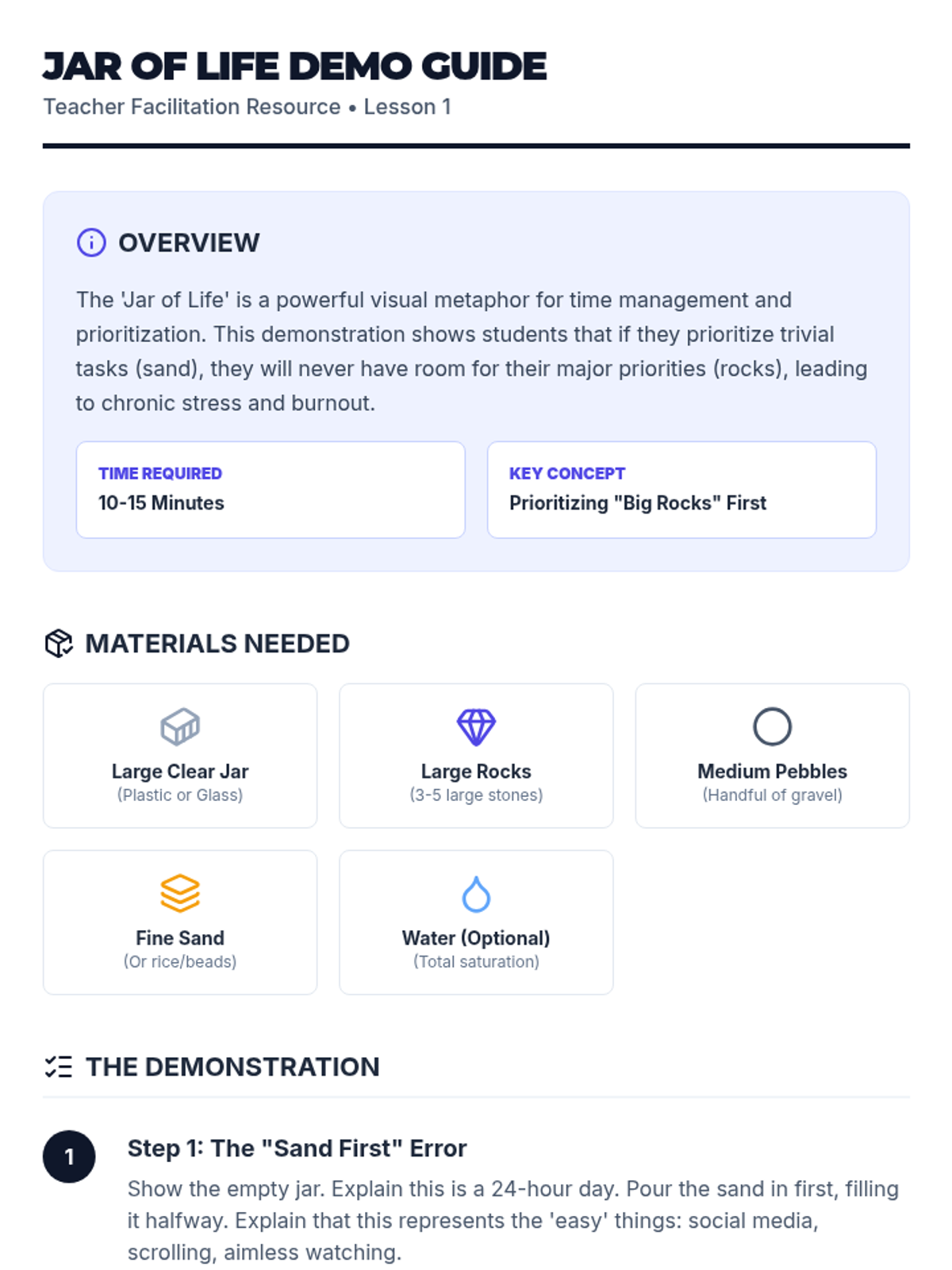Click the Water droplet icon

point(476,894)
